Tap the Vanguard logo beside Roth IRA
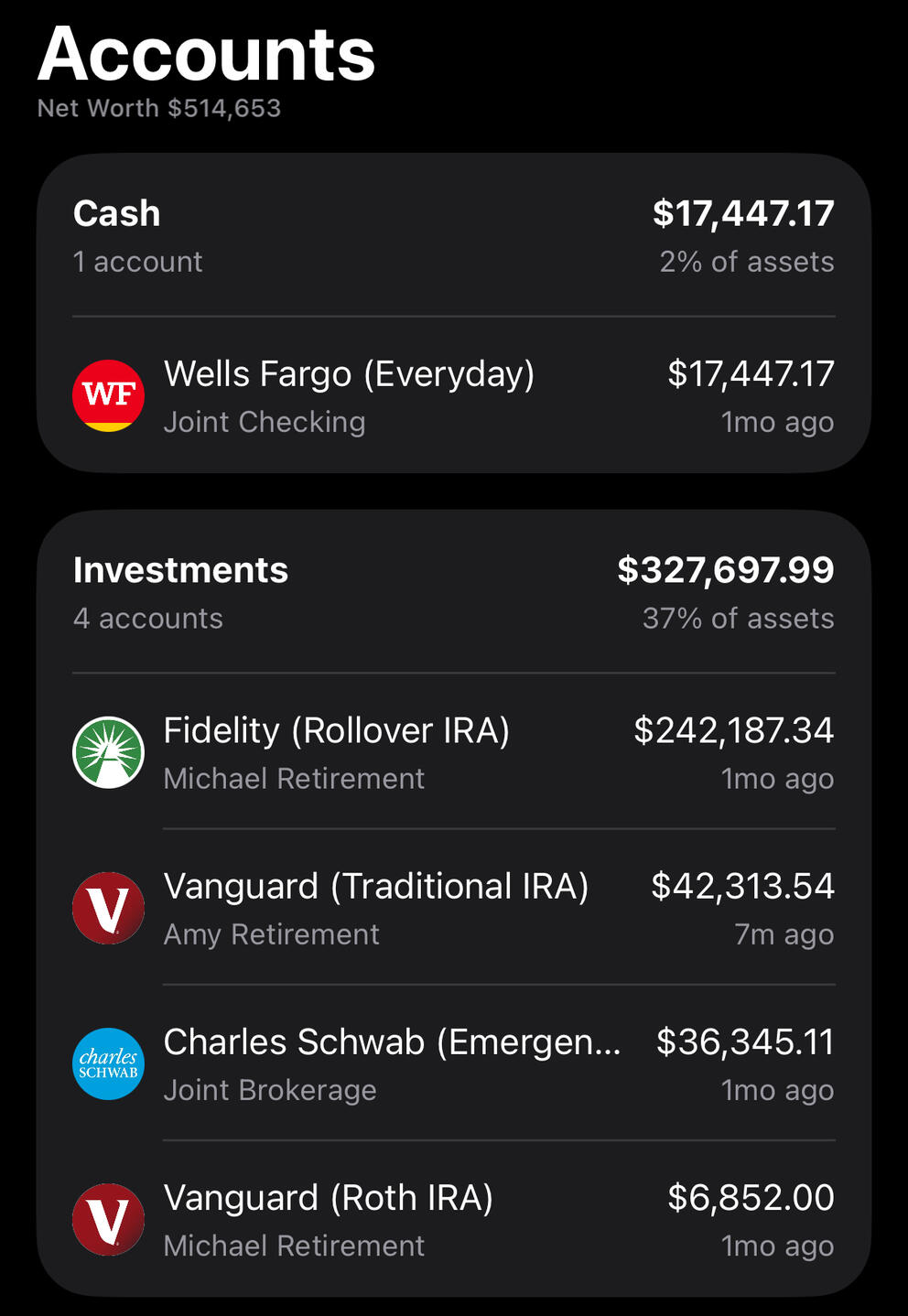 (108, 1219)
